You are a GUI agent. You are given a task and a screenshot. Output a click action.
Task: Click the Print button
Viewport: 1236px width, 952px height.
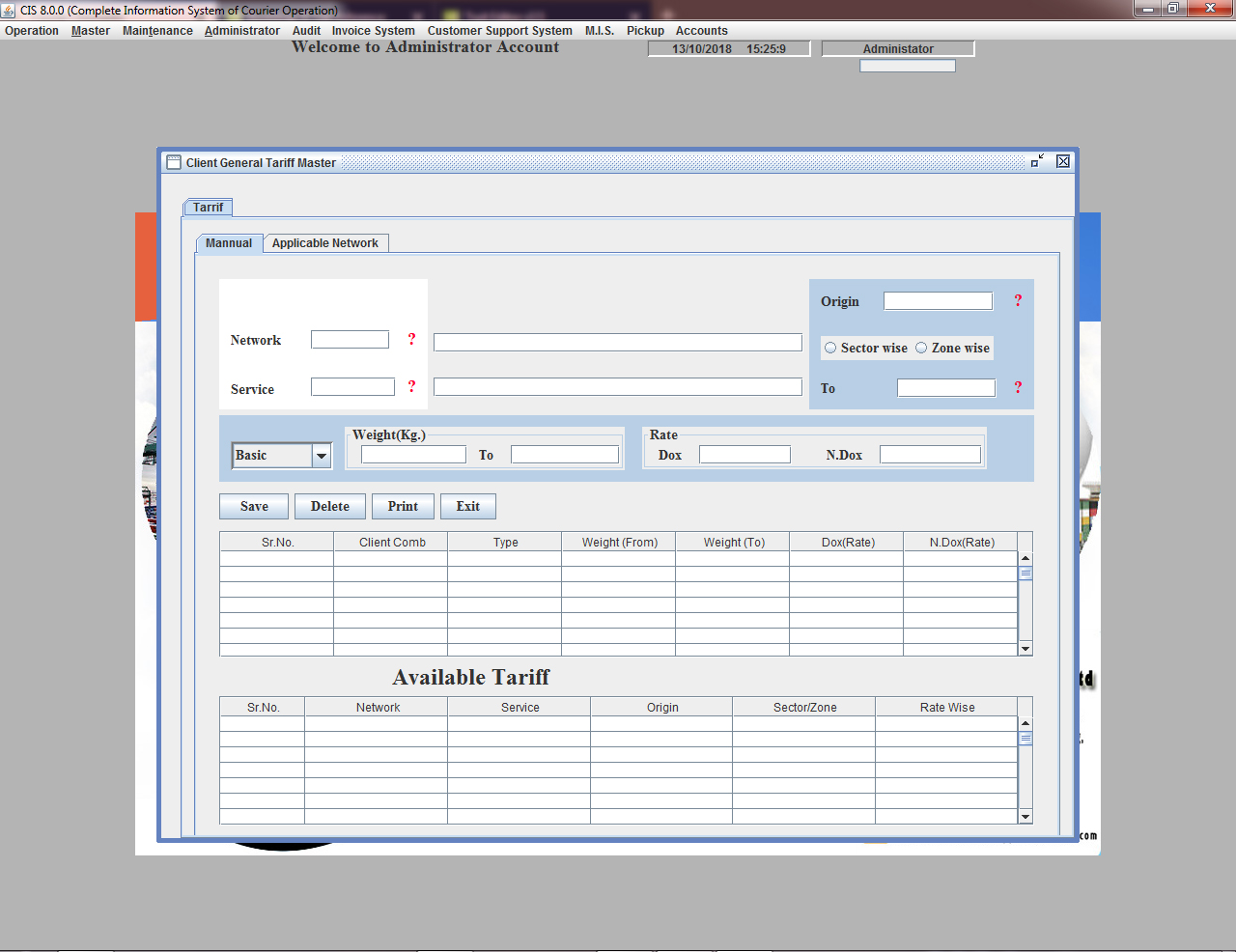pyautogui.click(x=403, y=507)
